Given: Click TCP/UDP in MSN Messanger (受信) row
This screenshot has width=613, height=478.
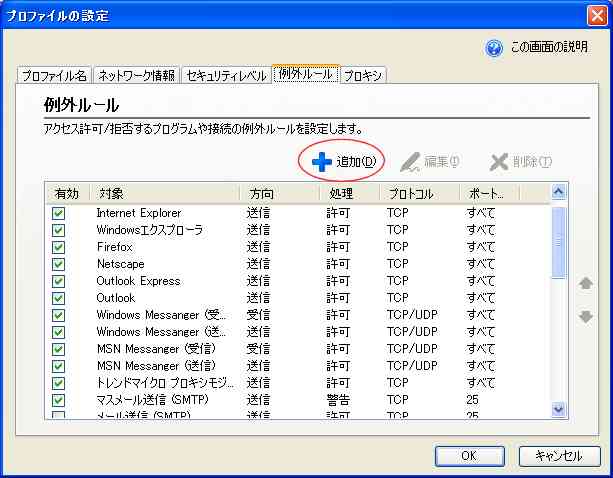Looking at the screenshot, I should (412, 349).
